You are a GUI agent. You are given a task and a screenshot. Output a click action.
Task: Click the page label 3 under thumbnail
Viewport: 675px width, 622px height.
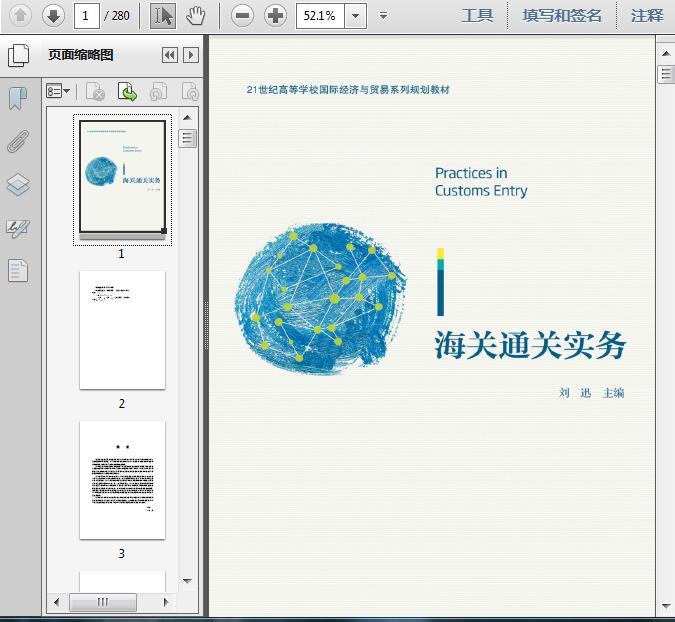tap(122, 553)
